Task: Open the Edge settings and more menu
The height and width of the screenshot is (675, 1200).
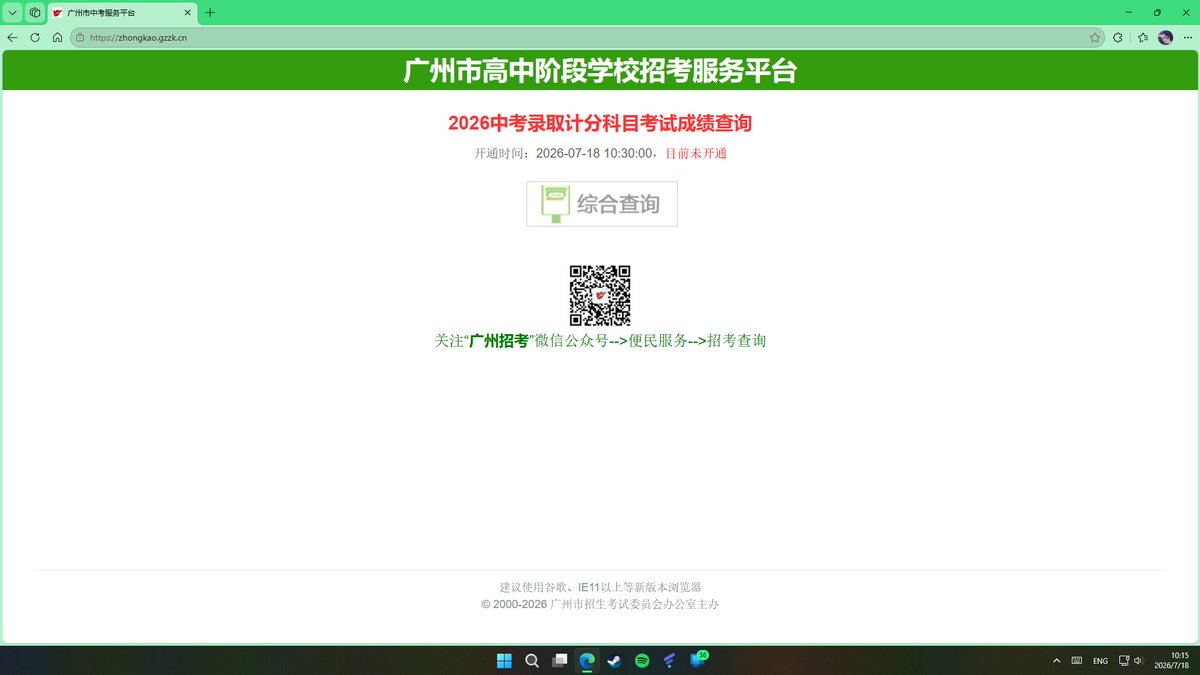Action: tap(1186, 37)
